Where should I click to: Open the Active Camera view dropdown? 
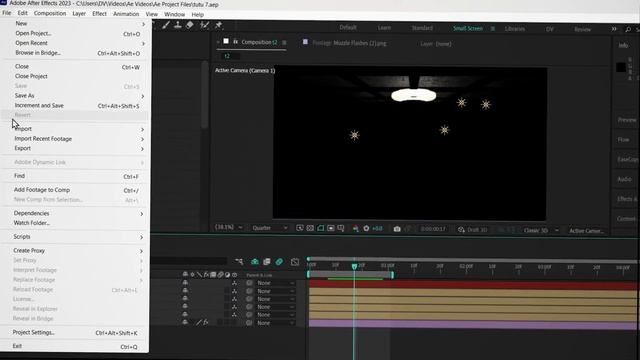click(x=586, y=231)
